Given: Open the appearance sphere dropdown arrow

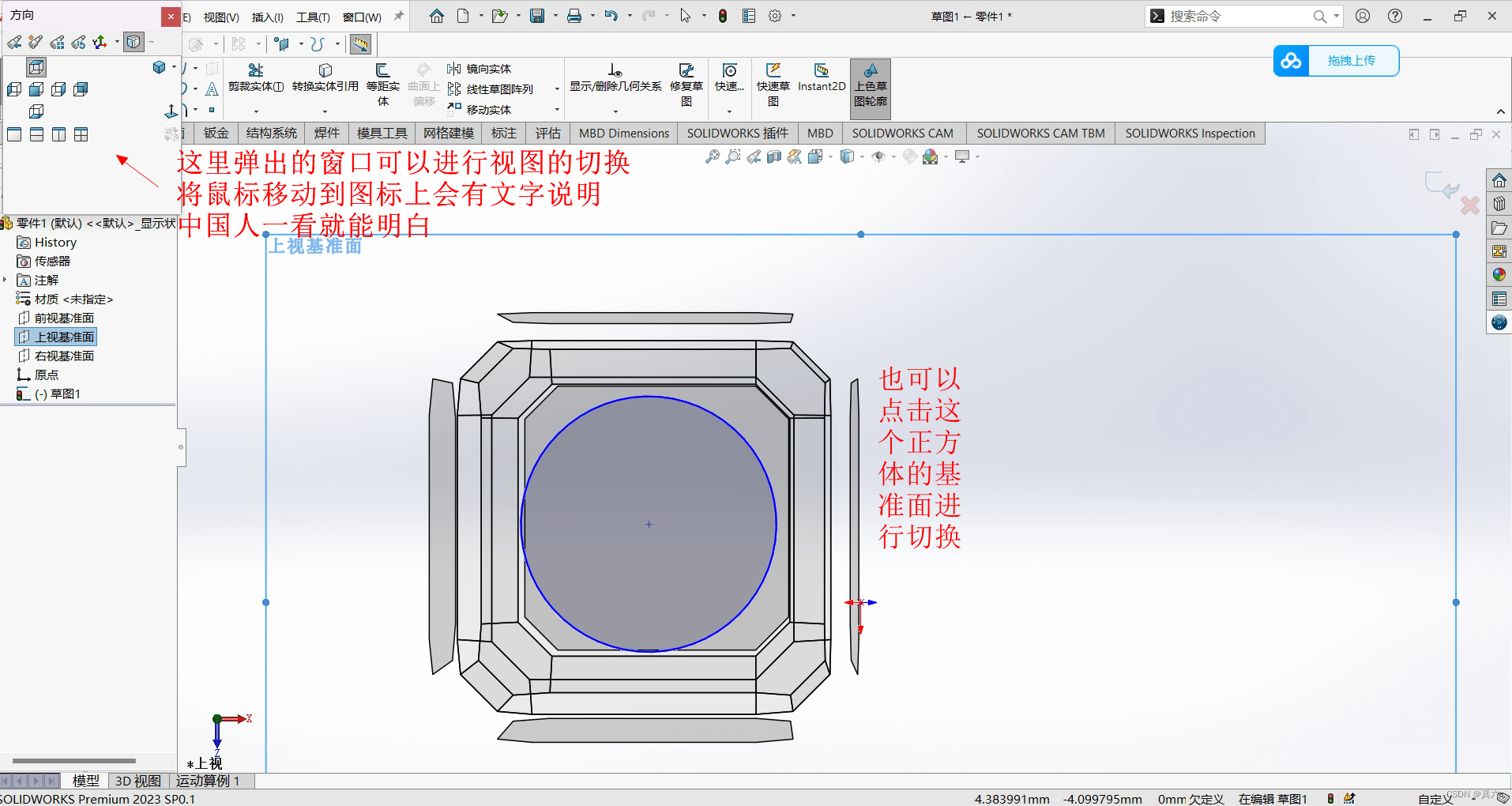Looking at the screenshot, I should 946,156.
